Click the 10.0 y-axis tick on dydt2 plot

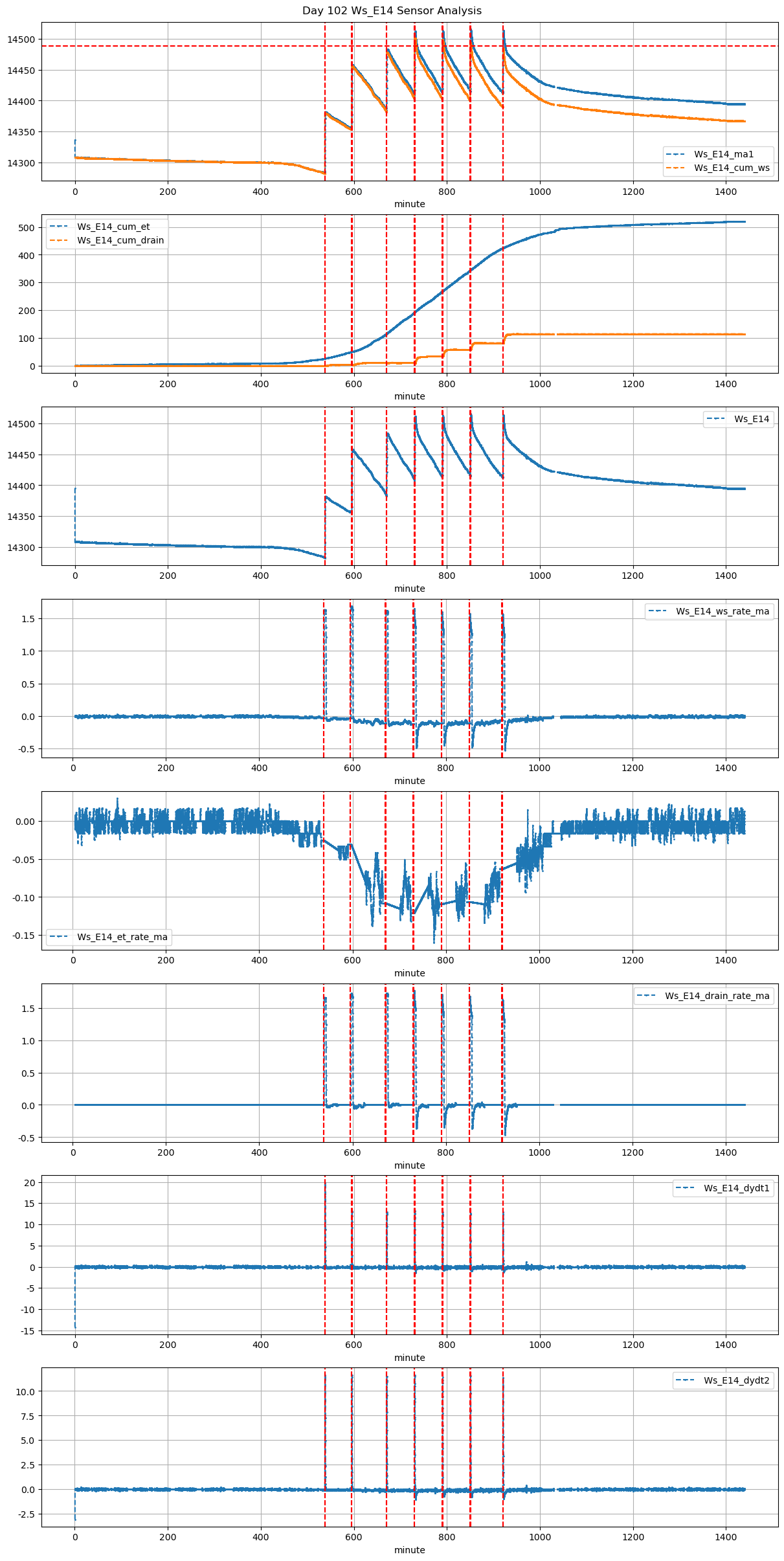[24, 1391]
